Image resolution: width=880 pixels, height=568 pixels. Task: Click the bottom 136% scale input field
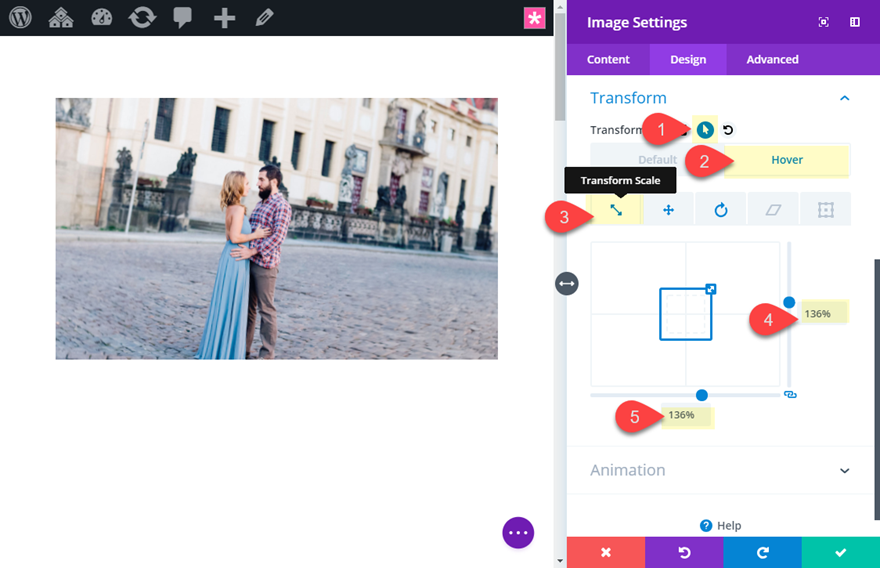(x=686, y=415)
